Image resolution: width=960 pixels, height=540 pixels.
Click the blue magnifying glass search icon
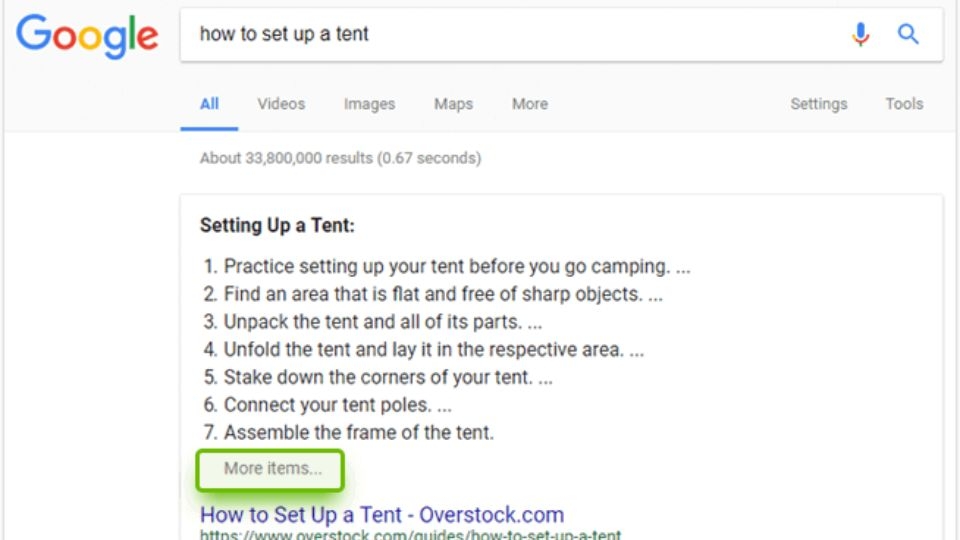click(x=908, y=34)
